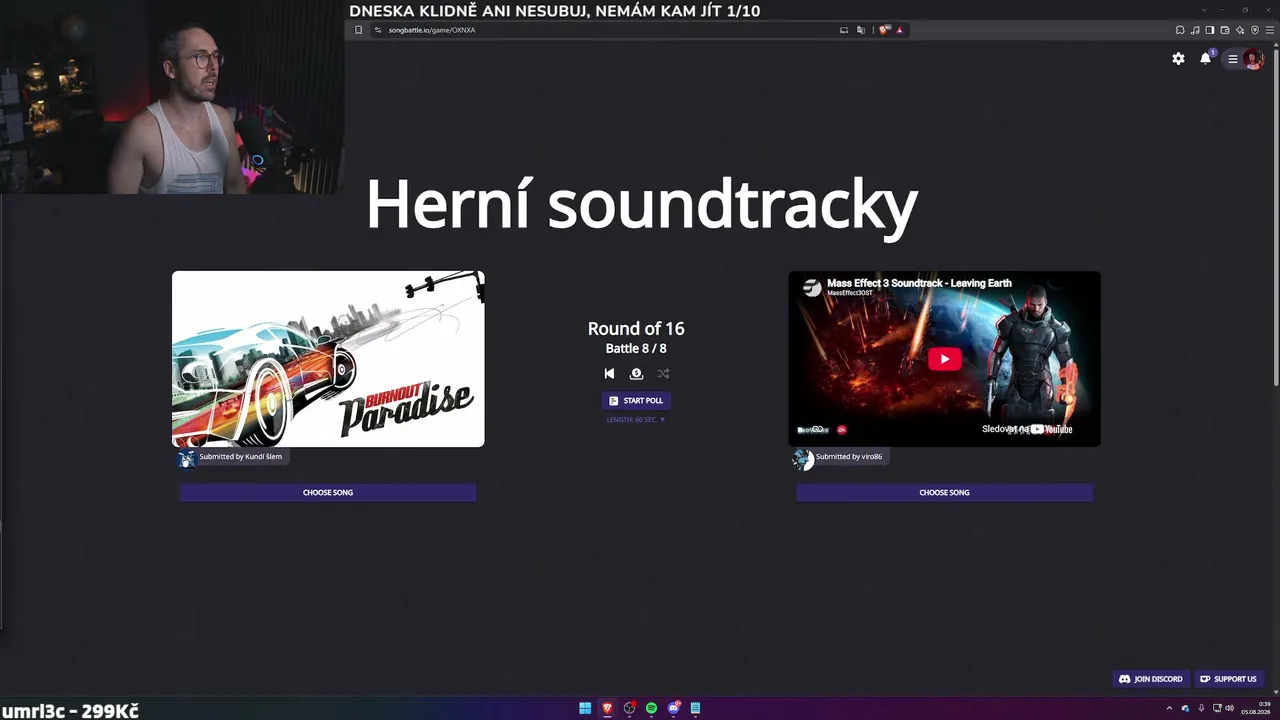Click the 'Battle 8 / 8' text
Image resolution: width=1280 pixels, height=720 pixels.
click(636, 348)
